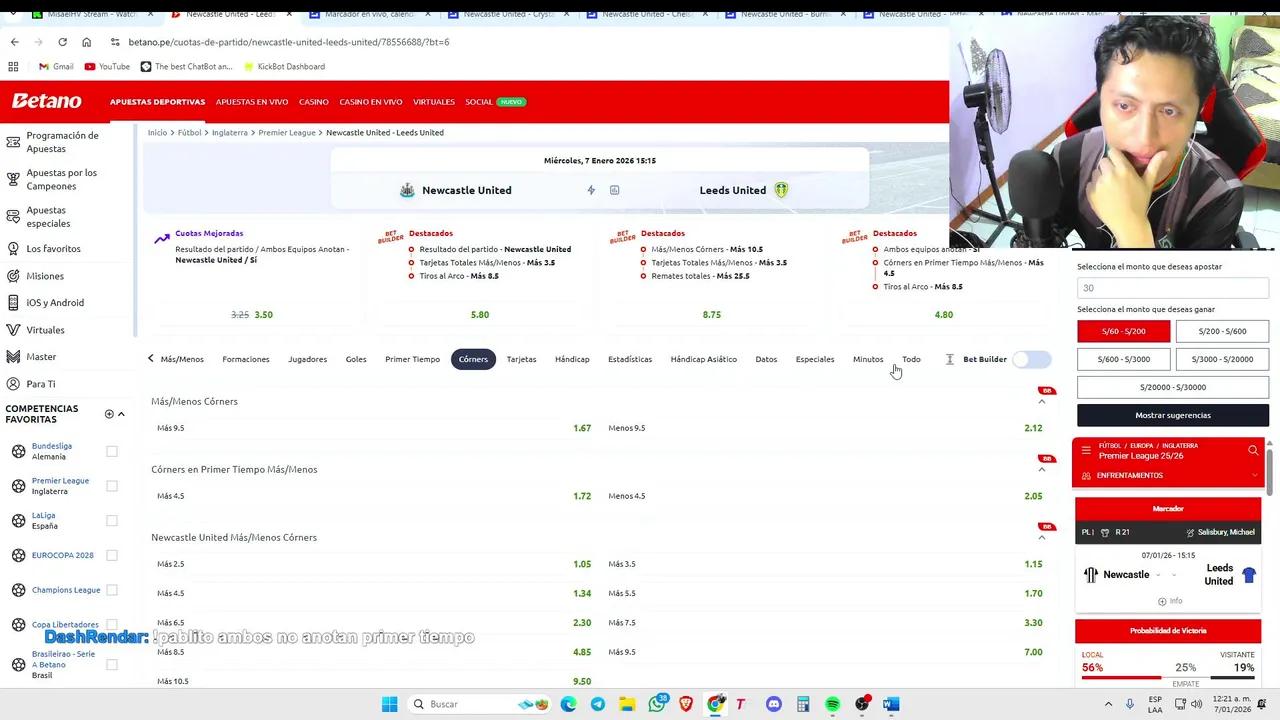Click the Windows Start button
The image size is (1280, 720).
pyautogui.click(x=389, y=704)
